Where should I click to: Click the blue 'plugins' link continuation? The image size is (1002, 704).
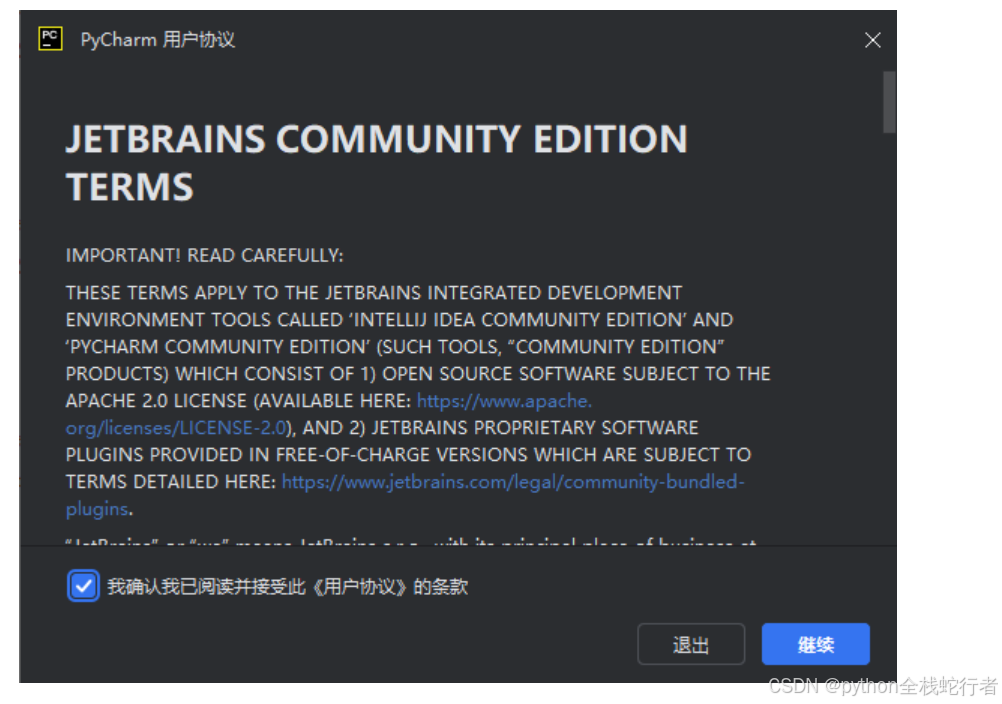coord(97,509)
